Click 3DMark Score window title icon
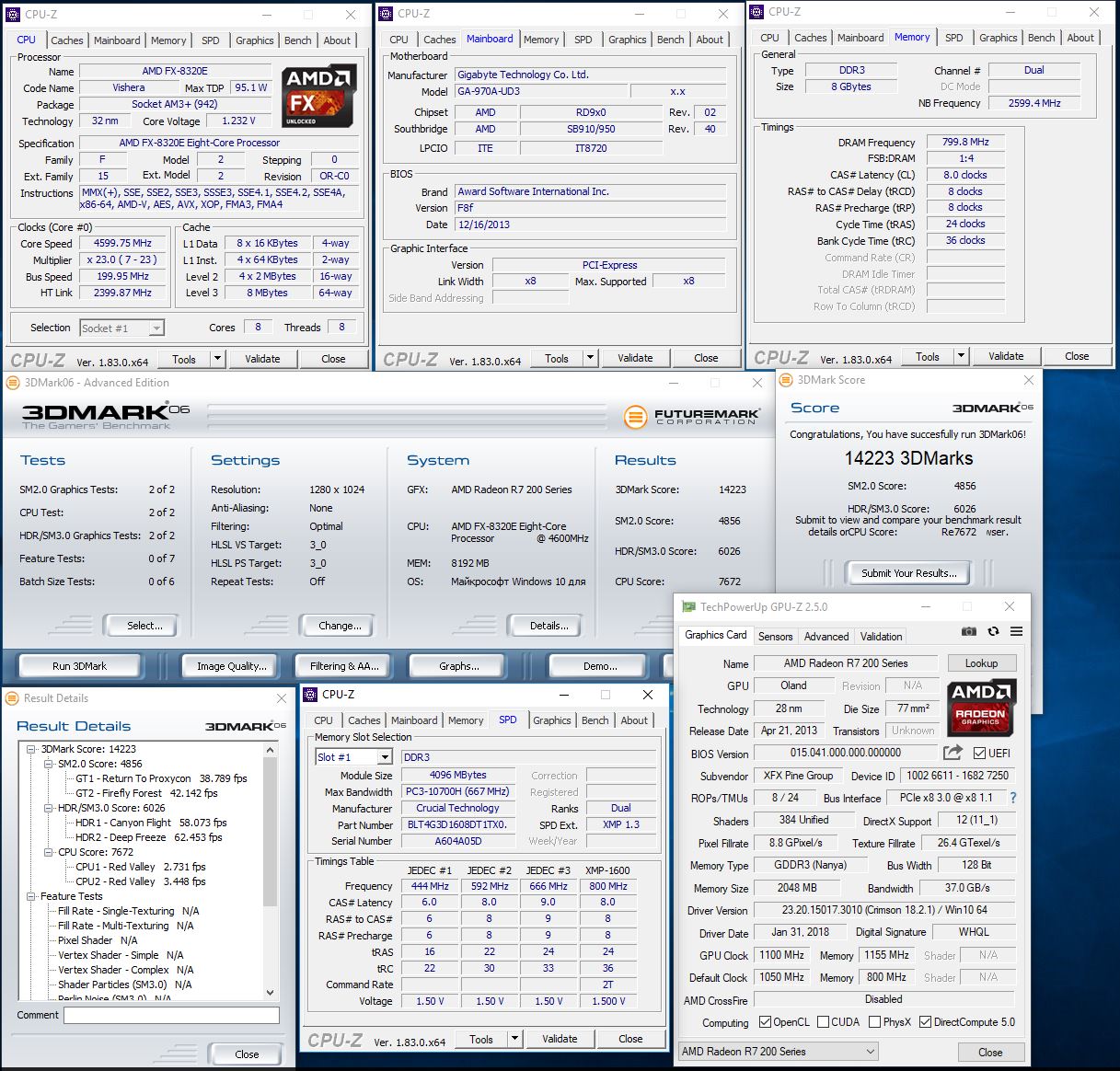Viewport: 1120px width, 1071px height. point(786,380)
